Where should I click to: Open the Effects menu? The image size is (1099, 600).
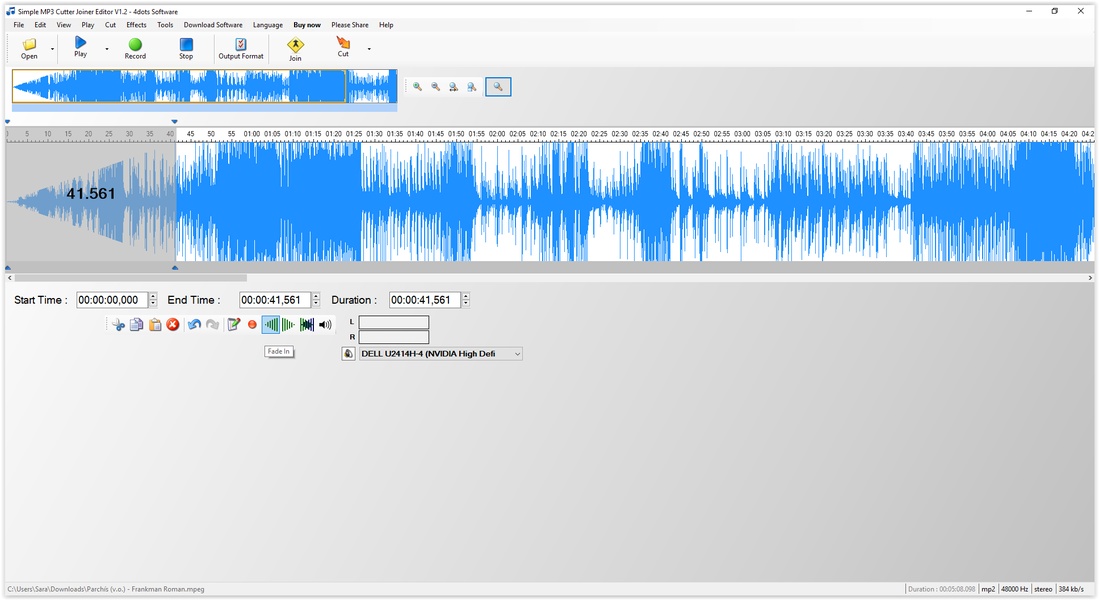click(x=136, y=25)
